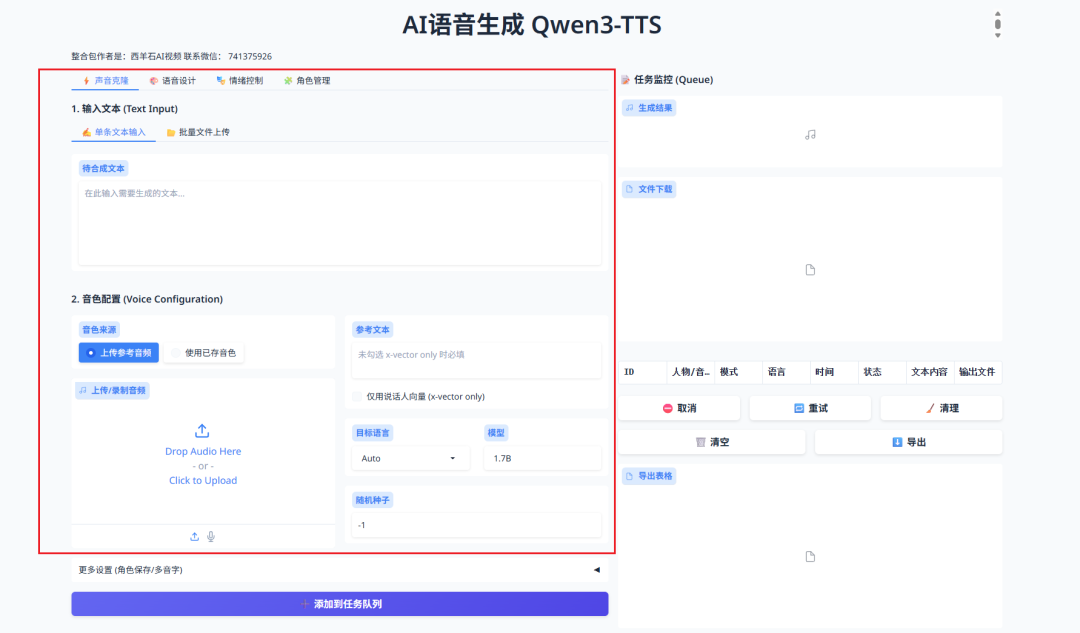Click the small upload arrow icon beside the microphone
The image size is (1080, 633).
coord(194,536)
